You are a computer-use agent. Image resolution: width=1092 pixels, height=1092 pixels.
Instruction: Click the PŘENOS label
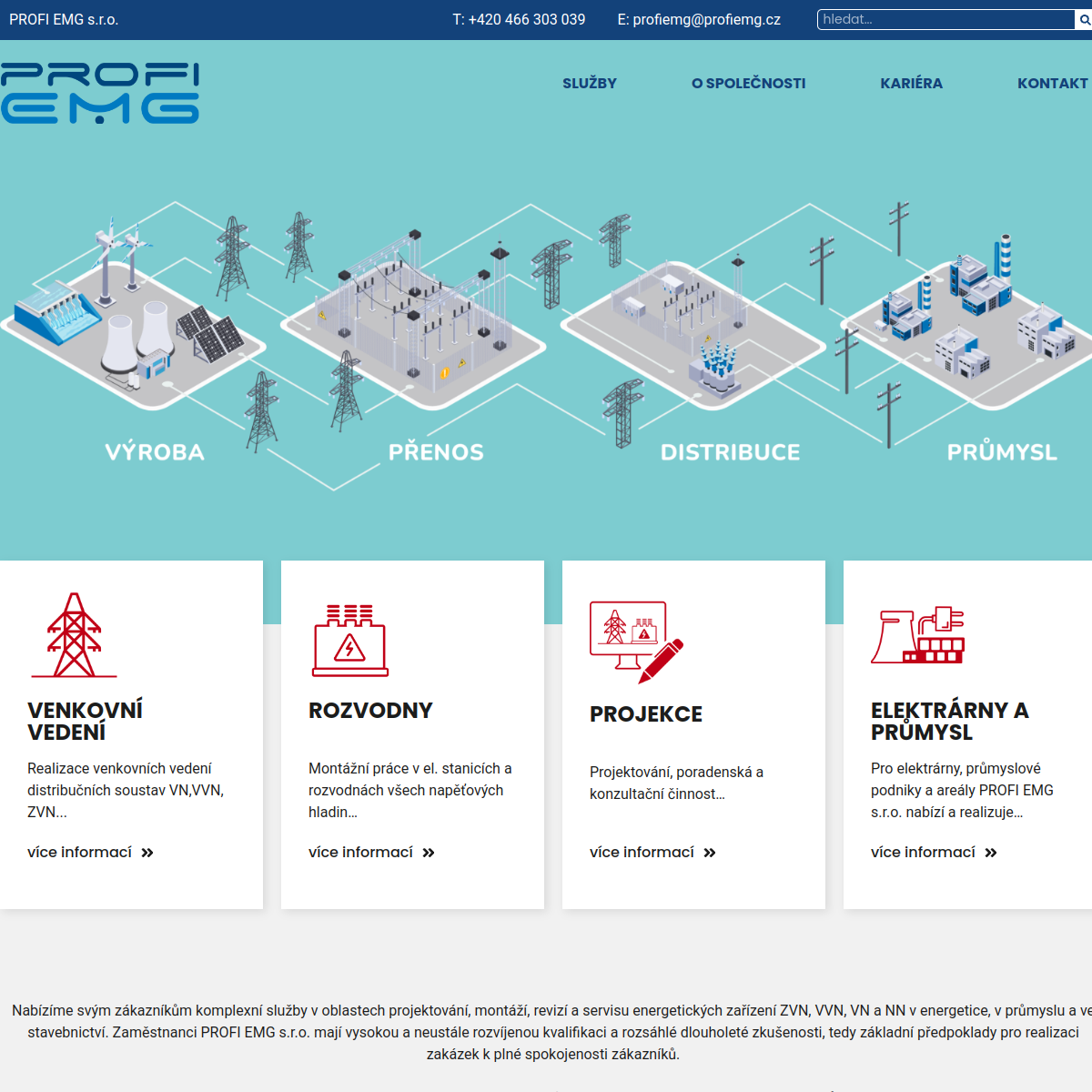click(436, 452)
